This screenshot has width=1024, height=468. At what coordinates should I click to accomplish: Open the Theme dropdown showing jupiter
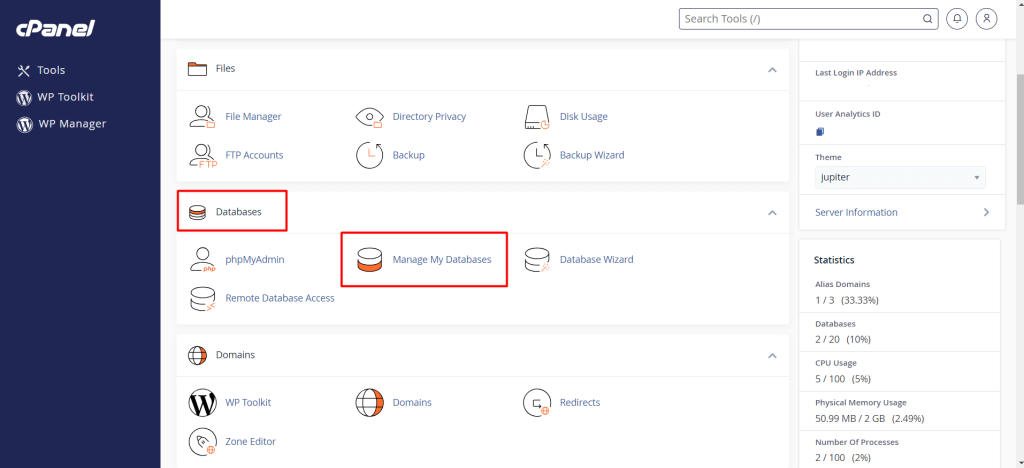901,178
